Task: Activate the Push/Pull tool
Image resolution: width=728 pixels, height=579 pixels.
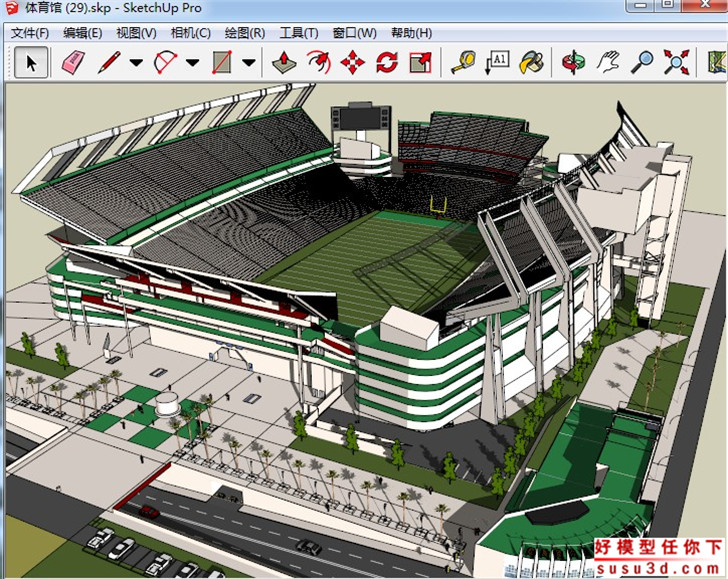Action: coord(284,62)
